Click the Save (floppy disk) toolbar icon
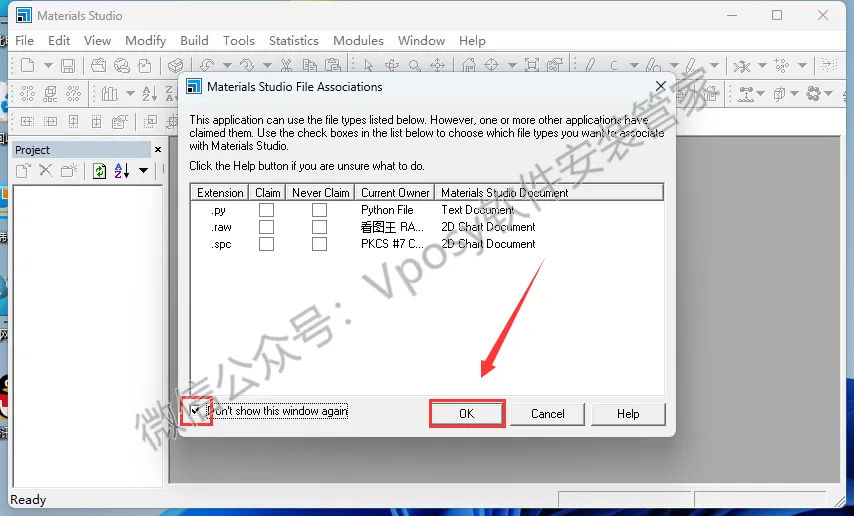Viewport: 854px width, 516px height. (68, 66)
